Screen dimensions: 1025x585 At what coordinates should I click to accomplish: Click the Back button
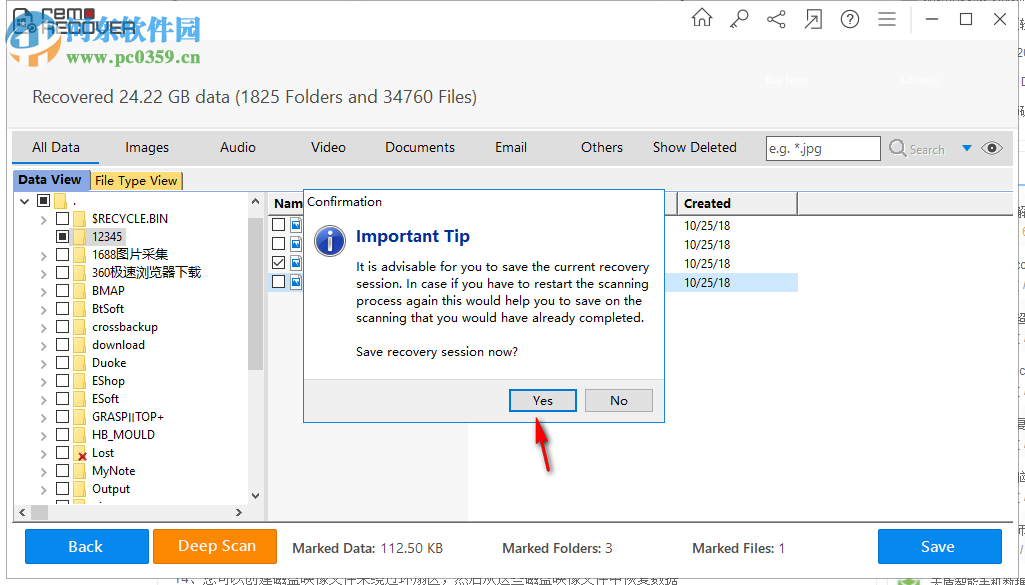pos(86,546)
